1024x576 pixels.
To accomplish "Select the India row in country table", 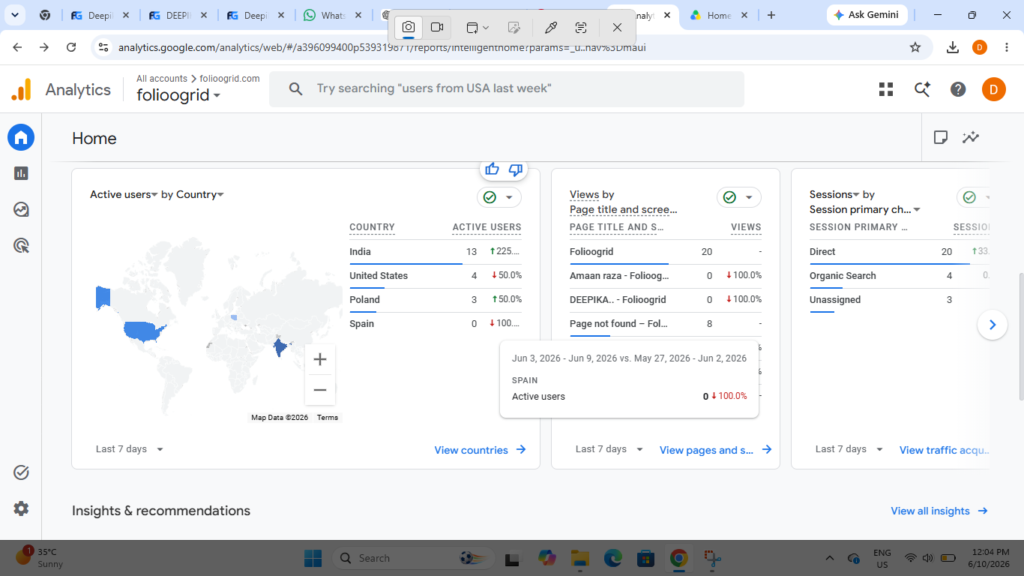I will [435, 251].
